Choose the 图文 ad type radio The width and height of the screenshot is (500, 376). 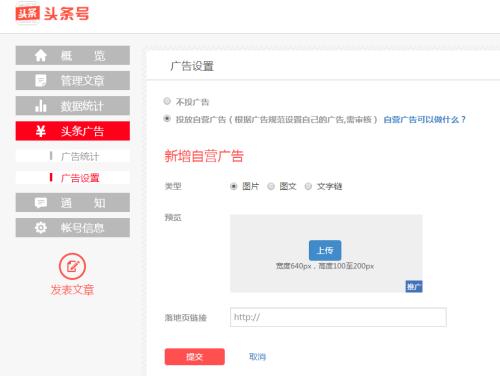(x=271, y=186)
